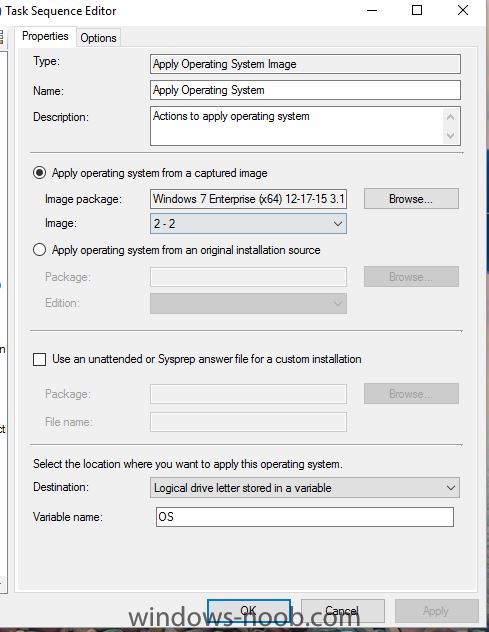This screenshot has width=489, height=632.
Task: Click inside the Description text box
Action: (x=297, y=126)
